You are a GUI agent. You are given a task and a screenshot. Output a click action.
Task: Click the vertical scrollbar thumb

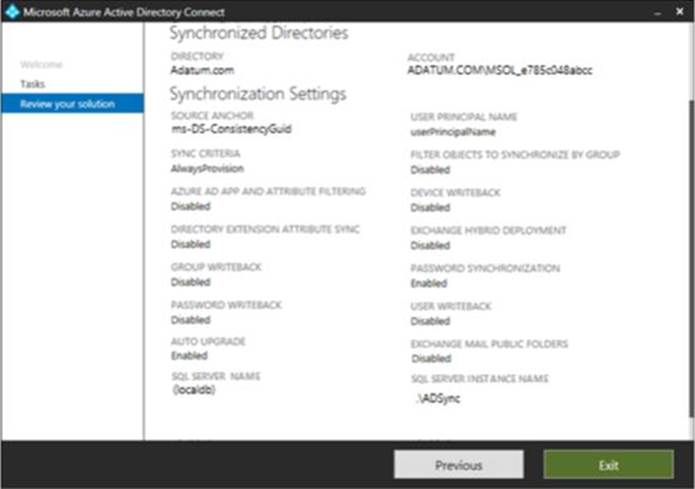[x=691, y=259]
